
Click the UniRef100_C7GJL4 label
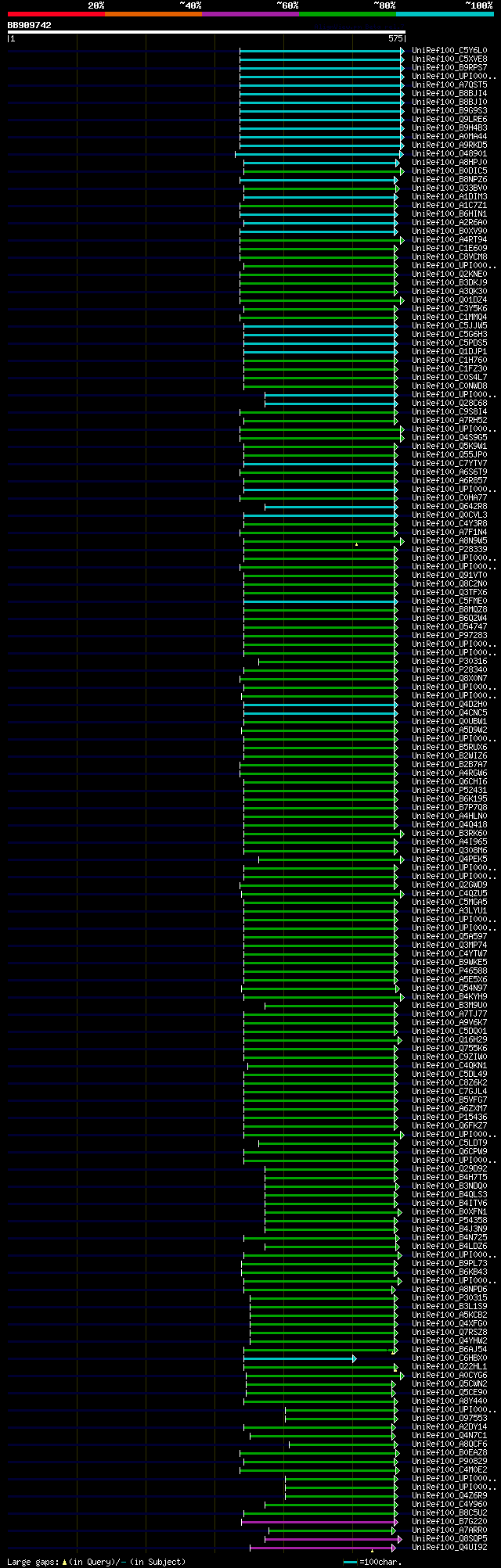coord(449,1092)
